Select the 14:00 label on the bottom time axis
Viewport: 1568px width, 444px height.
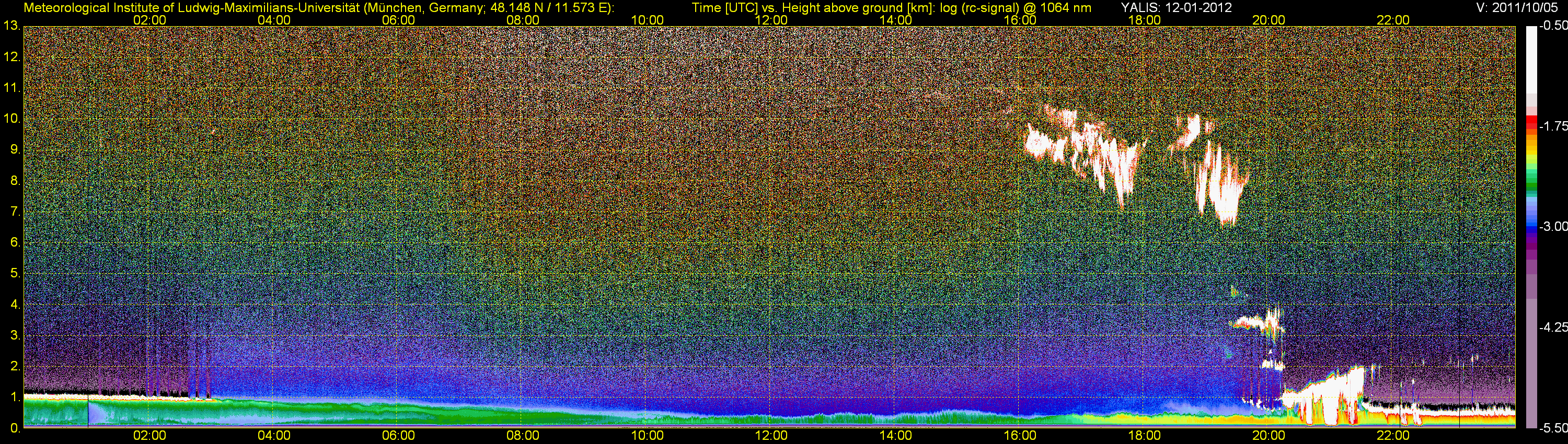[x=896, y=436]
